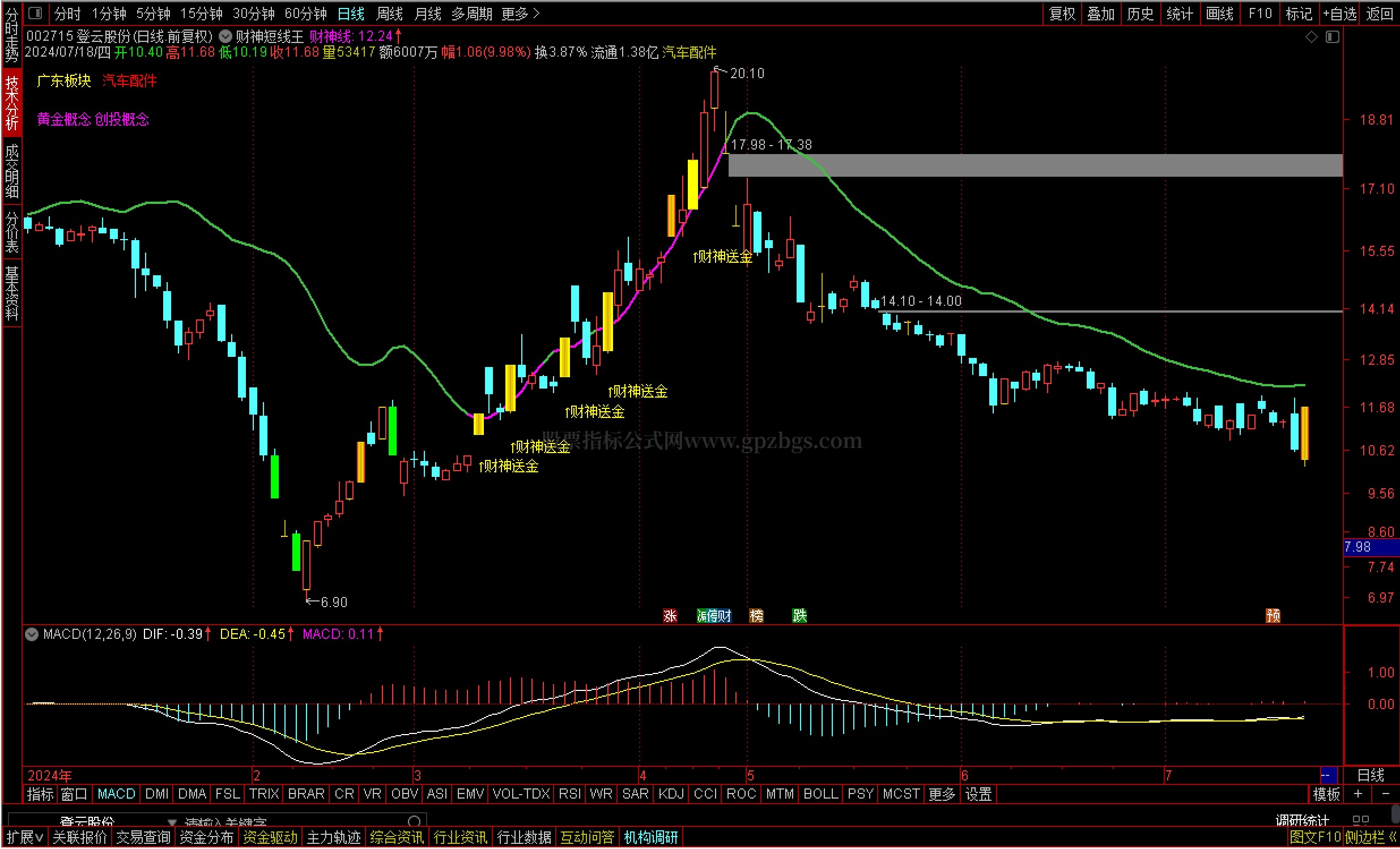Switch to 1分钟 period

tap(109, 14)
